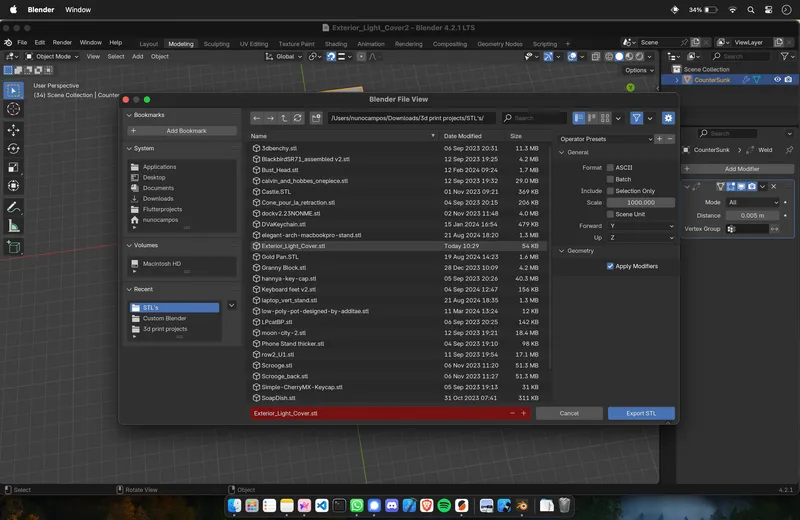Viewport: 800px width, 520px height.
Task: Click the Export STL button
Action: (641, 413)
